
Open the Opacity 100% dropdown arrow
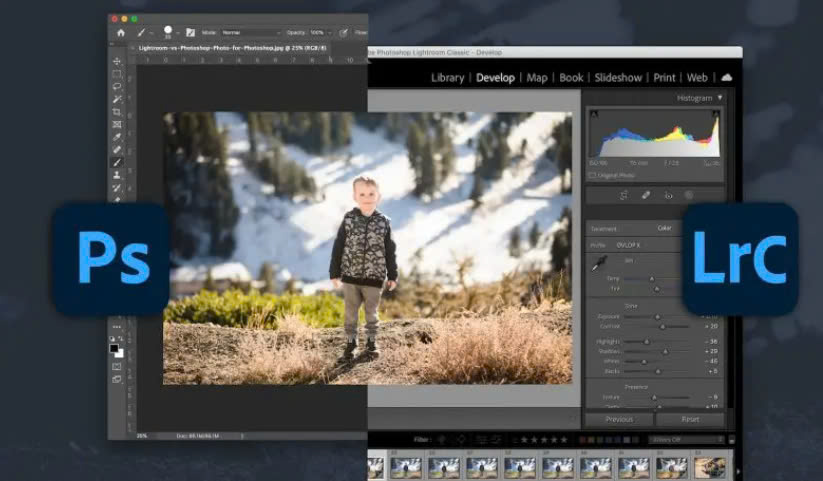[x=330, y=33]
